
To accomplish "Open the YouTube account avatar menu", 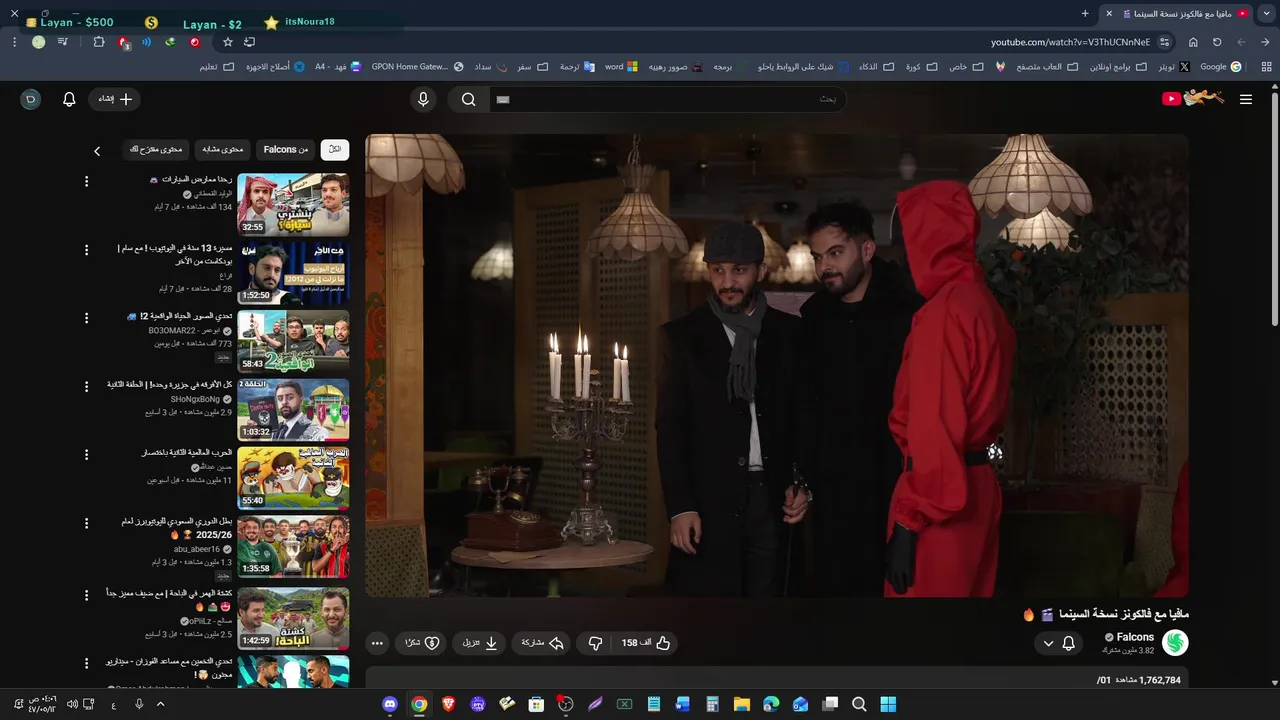I will coord(31,99).
